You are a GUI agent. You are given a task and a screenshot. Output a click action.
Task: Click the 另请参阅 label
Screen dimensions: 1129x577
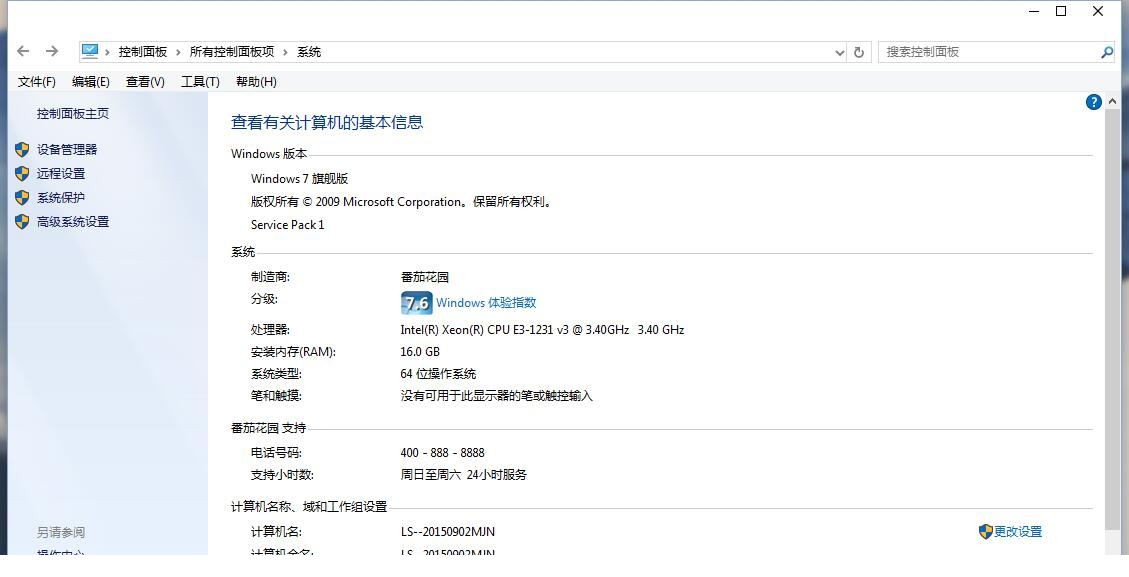[61, 532]
